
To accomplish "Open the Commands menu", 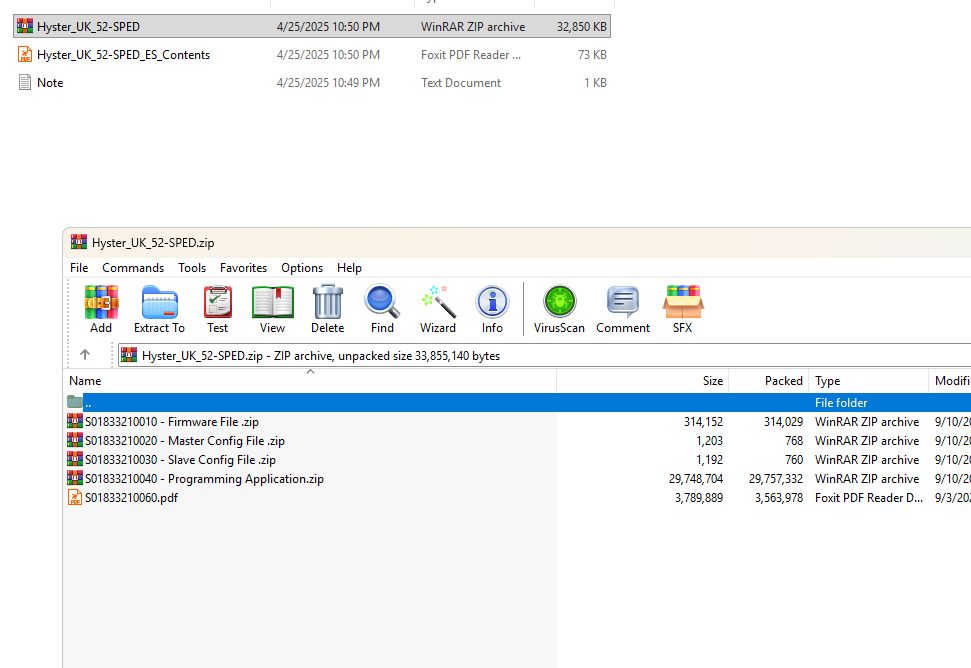I will click(133, 267).
